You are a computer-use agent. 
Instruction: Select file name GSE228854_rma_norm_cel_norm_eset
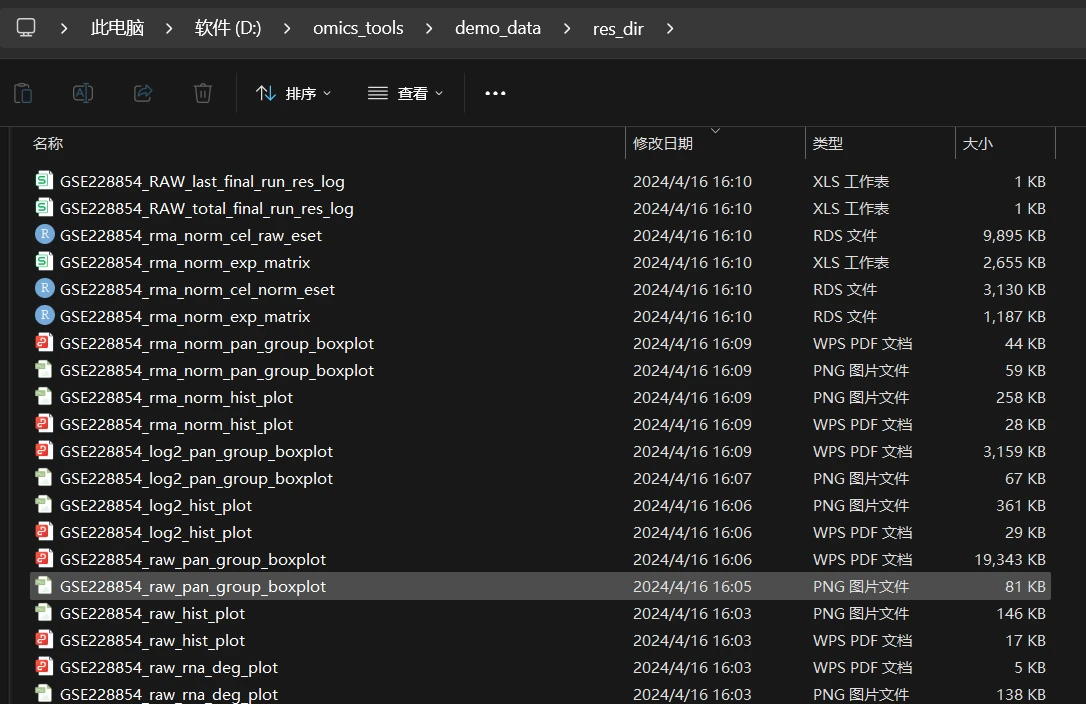click(x=197, y=290)
